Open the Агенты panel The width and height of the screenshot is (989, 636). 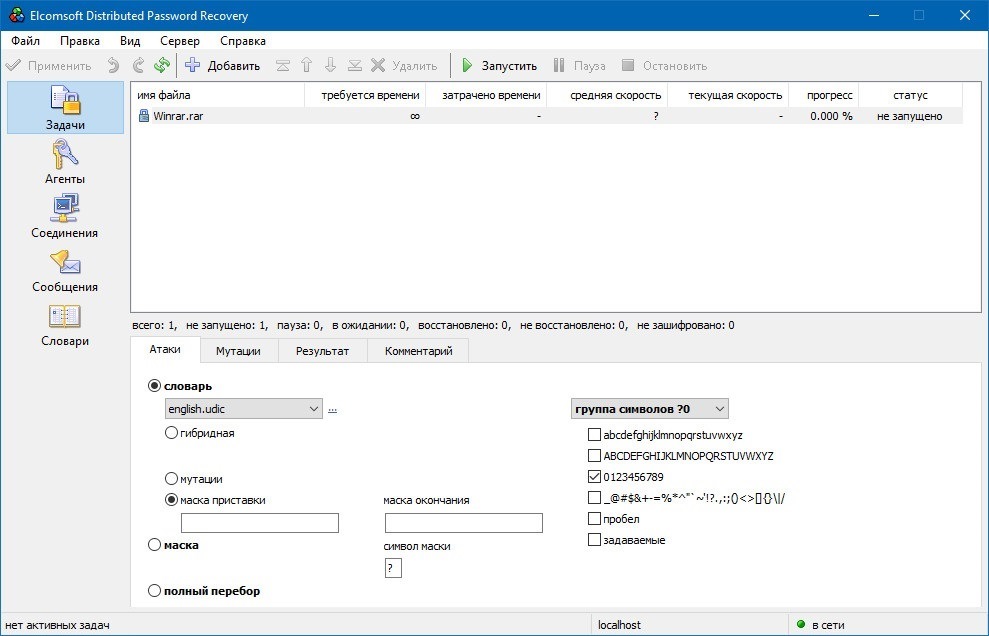(x=65, y=162)
